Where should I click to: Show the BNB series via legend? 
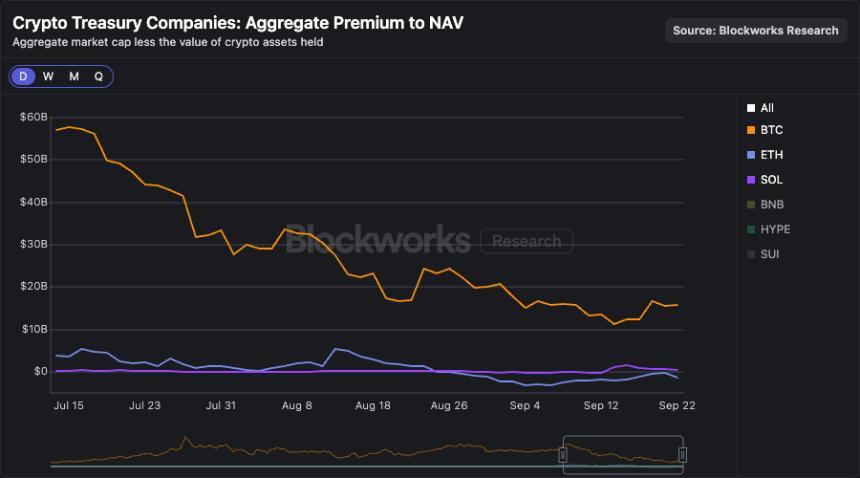(x=771, y=204)
